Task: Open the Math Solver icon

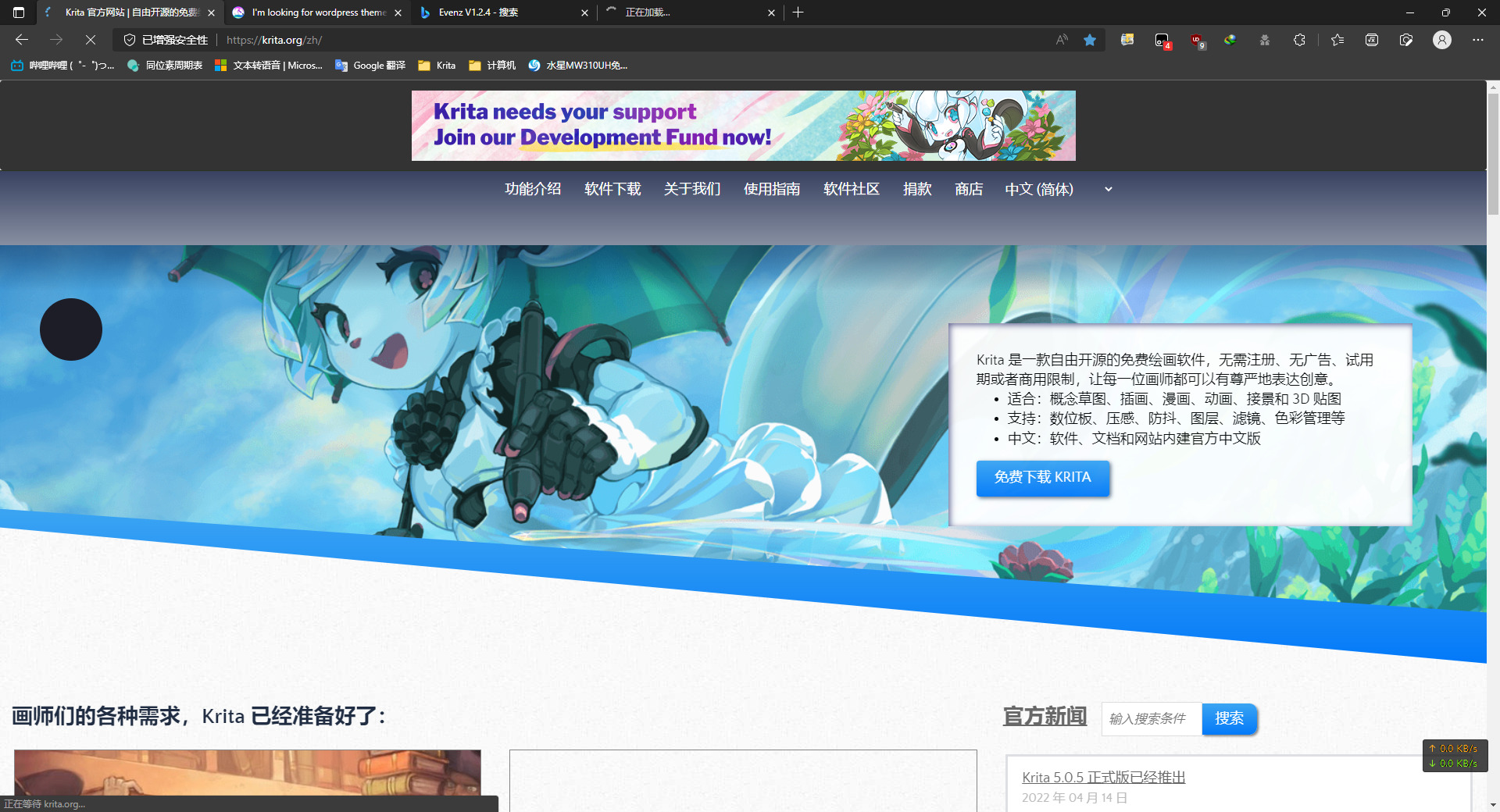Action: click(1372, 40)
